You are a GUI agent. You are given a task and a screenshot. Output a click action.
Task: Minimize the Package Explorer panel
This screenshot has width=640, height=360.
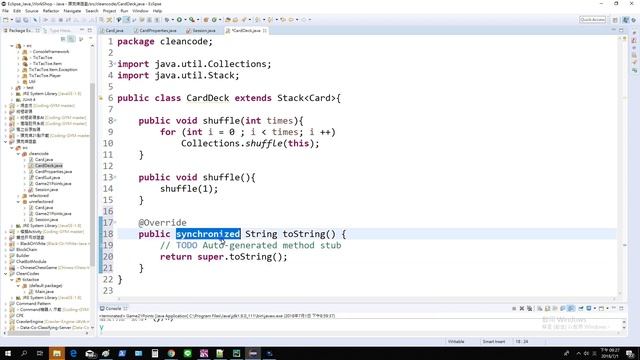pyautogui.click(x=82, y=30)
